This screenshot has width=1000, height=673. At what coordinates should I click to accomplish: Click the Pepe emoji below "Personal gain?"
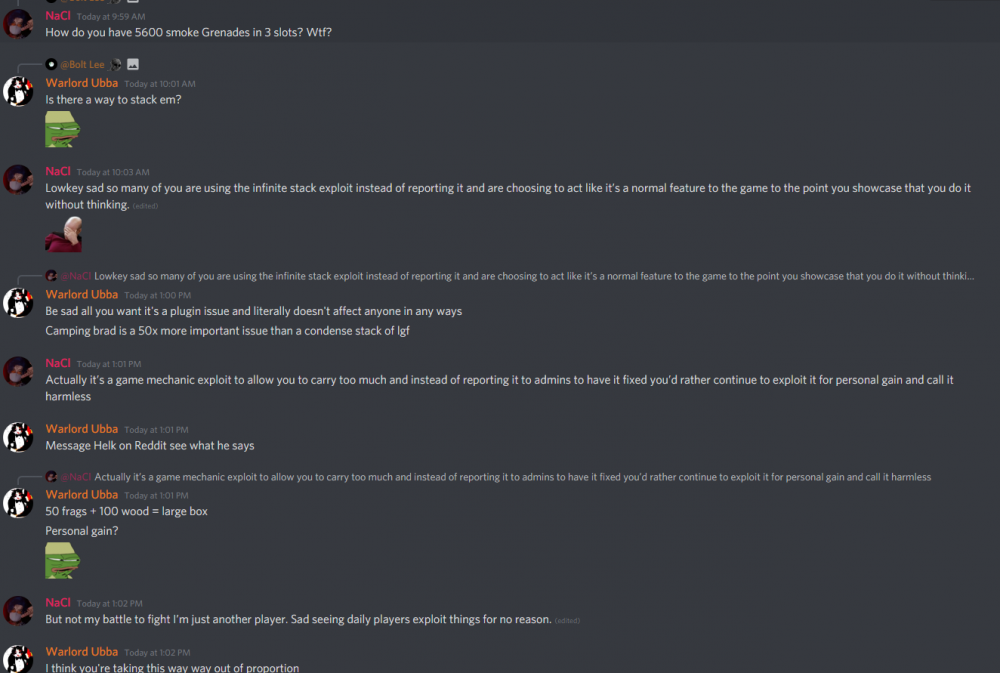click(62, 560)
